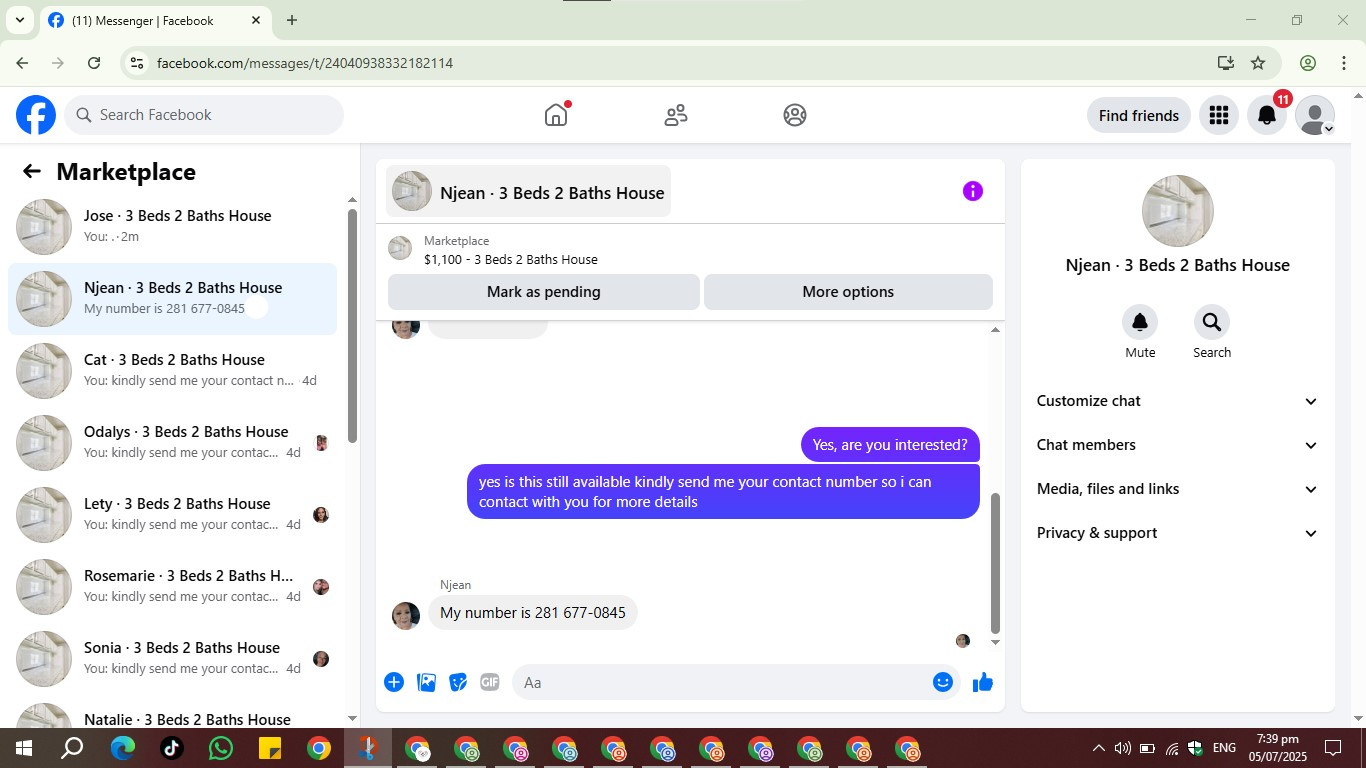This screenshot has width=1366, height=768.
Task: Expand the Customize chat section
Action: coord(1177,401)
